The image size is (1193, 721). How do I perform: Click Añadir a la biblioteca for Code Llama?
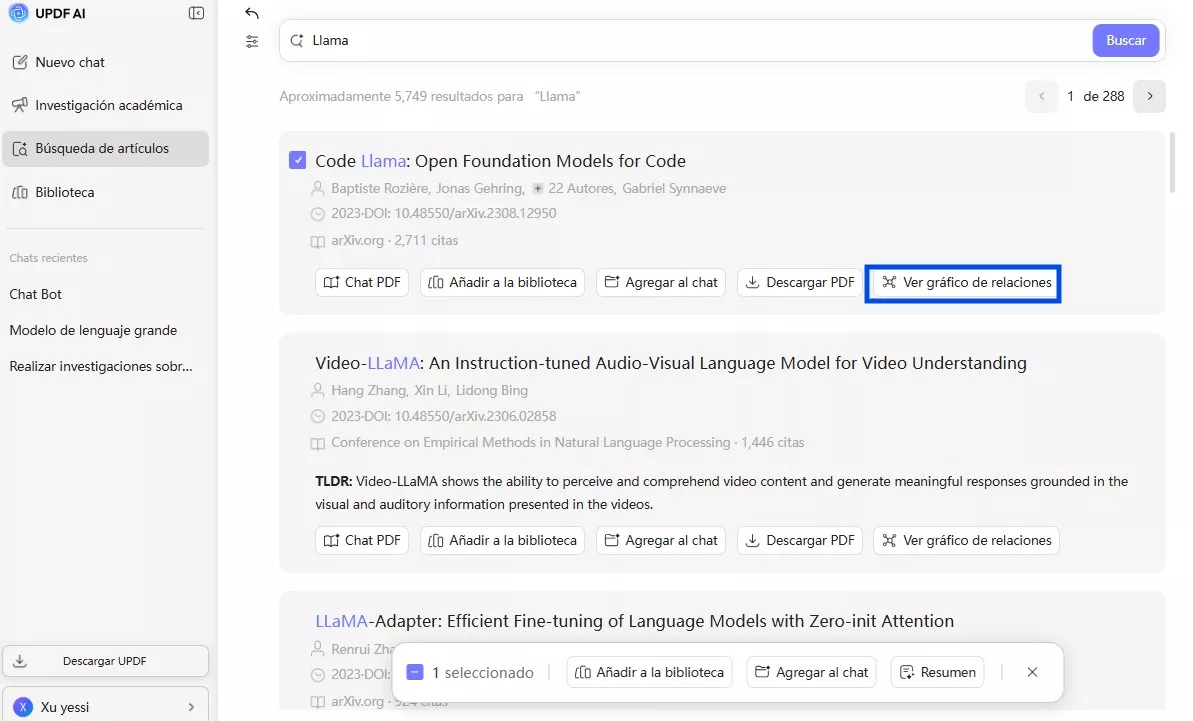(502, 282)
